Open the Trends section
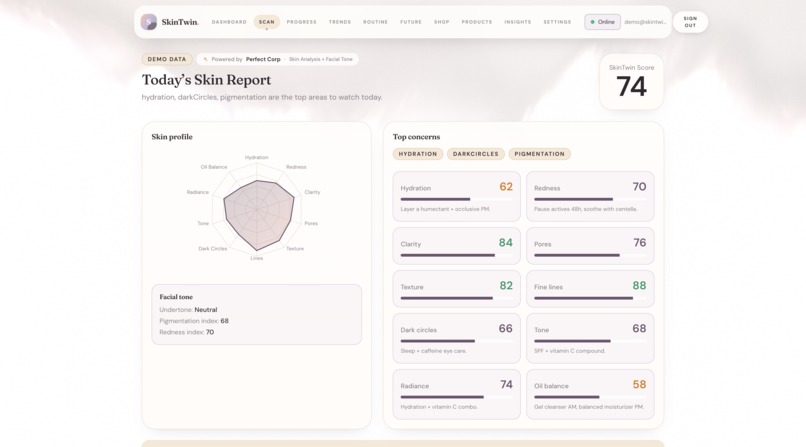 (x=340, y=22)
